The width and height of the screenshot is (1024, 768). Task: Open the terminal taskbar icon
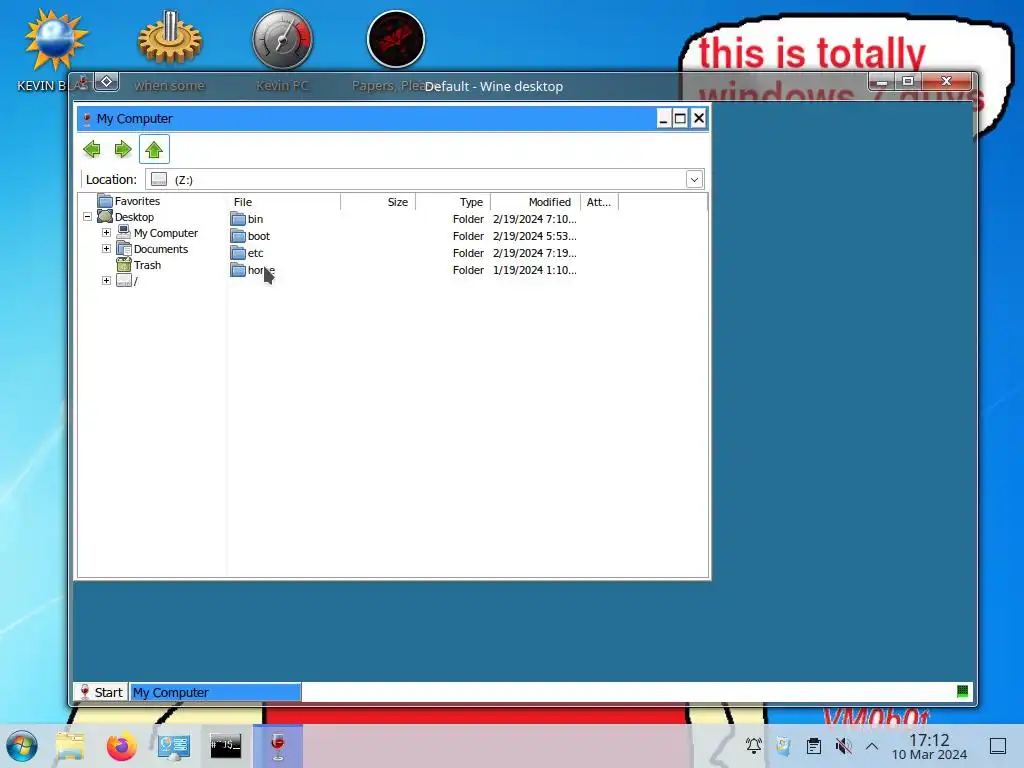pos(225,745)
